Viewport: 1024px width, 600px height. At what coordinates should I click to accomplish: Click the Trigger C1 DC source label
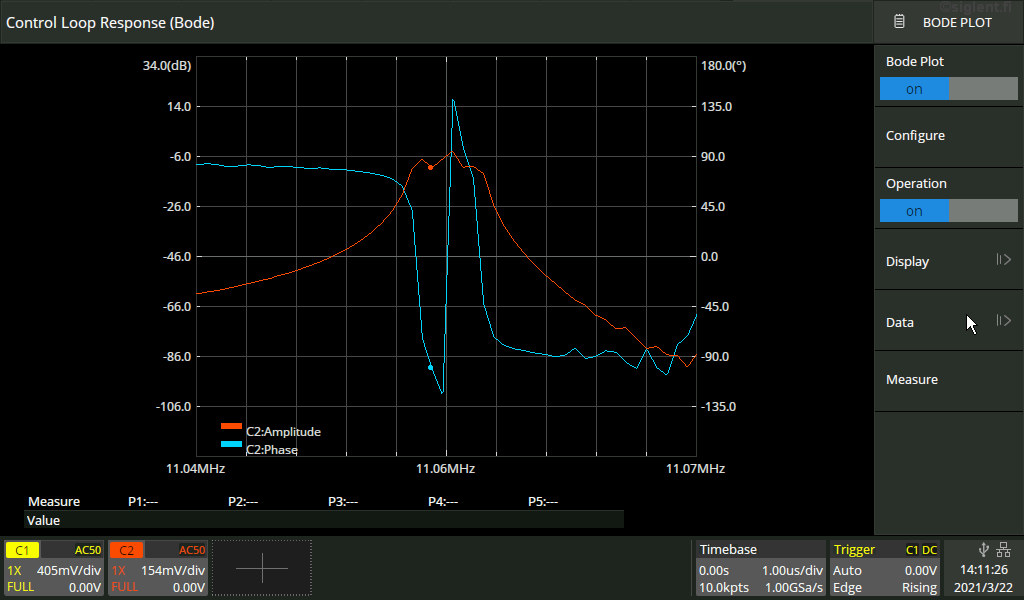click(x=921, y=550)
